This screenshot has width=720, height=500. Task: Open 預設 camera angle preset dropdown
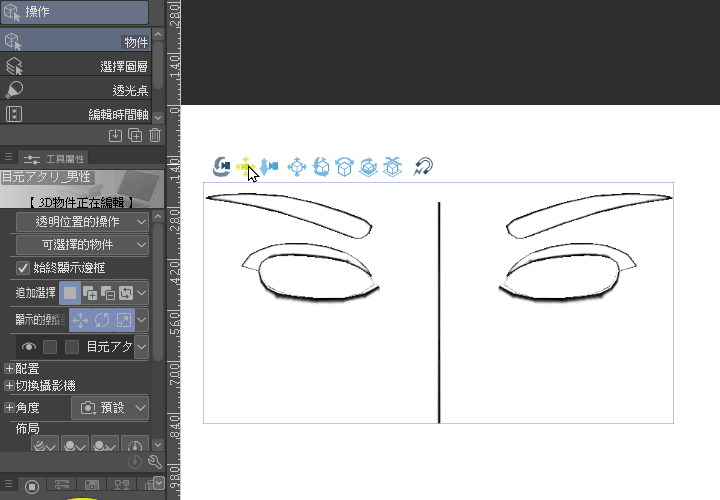110,408
